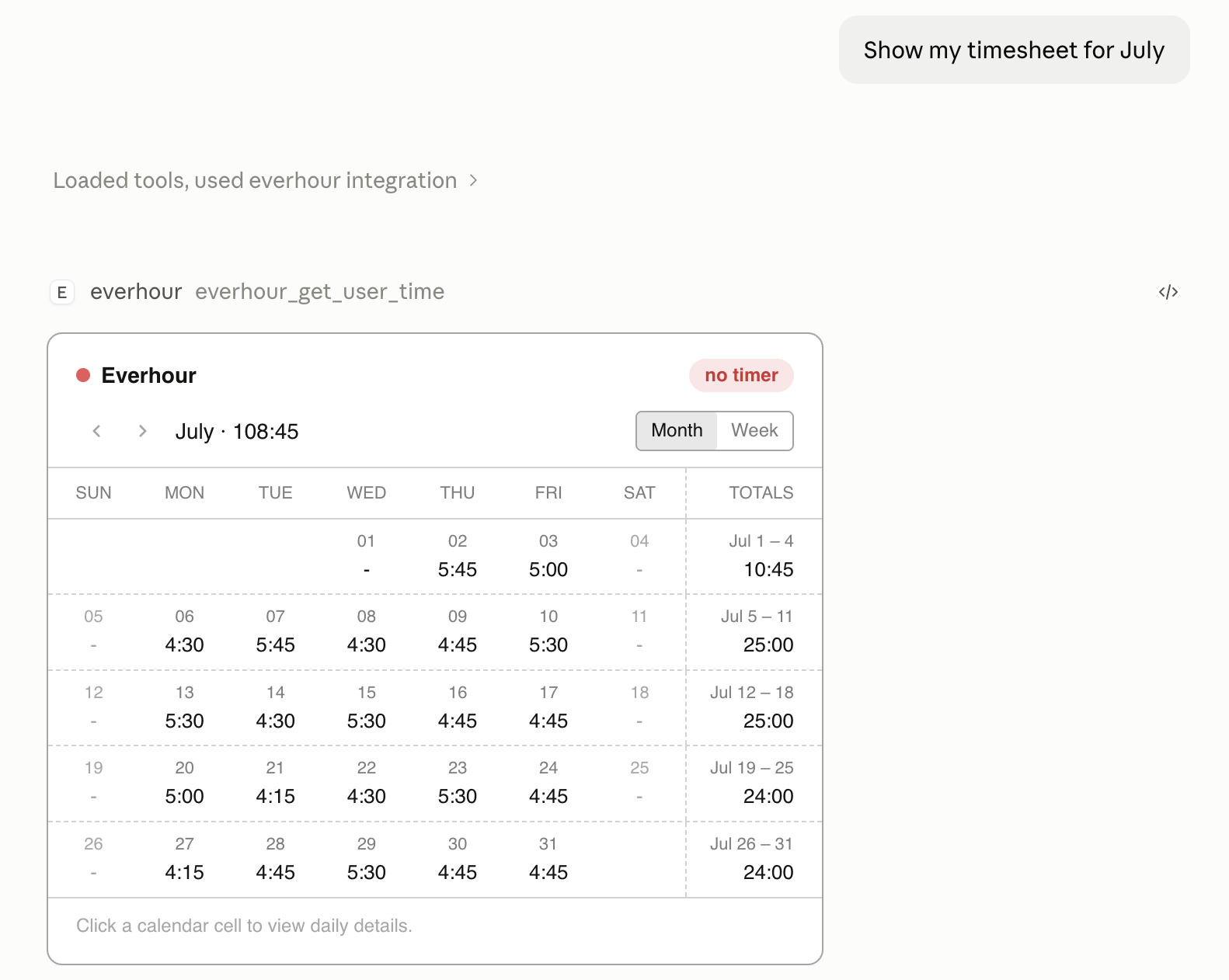1229x980 pixels.
Task: Open July 19 Sunday cell
Action: pos(93,783)
